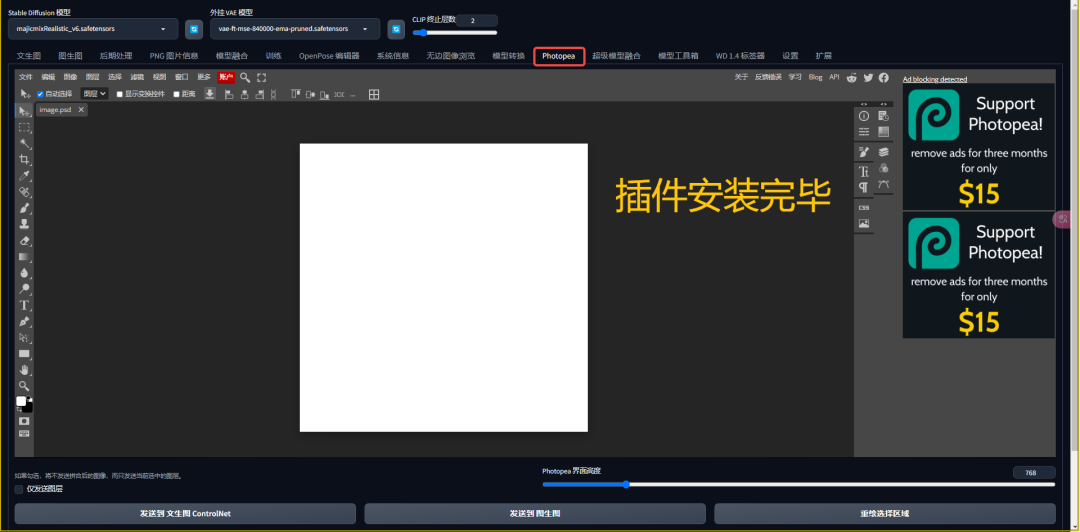Open the Paragraph panel icon
The width and height of the screenshot is (1080, 532).
864,187
